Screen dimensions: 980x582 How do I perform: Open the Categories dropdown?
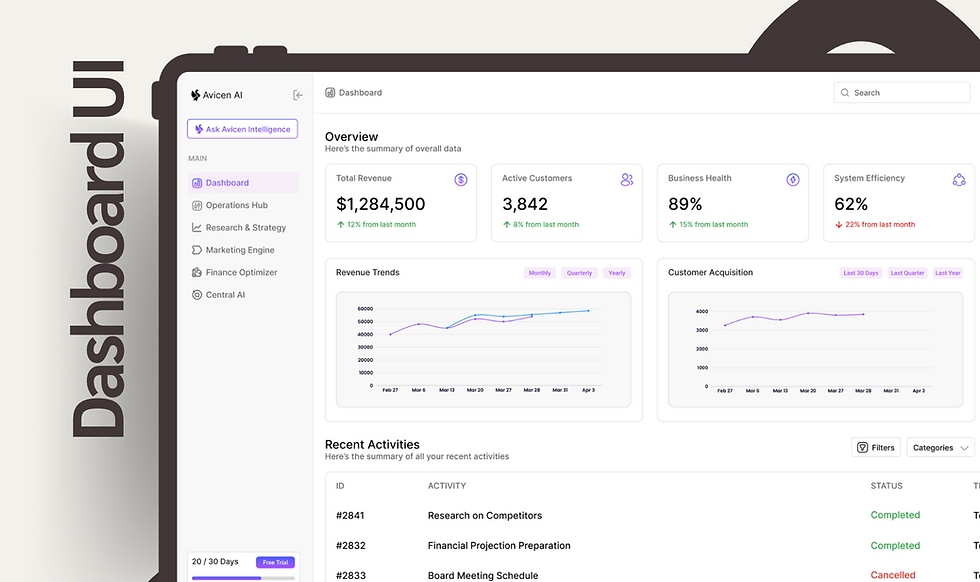(941, 448)
